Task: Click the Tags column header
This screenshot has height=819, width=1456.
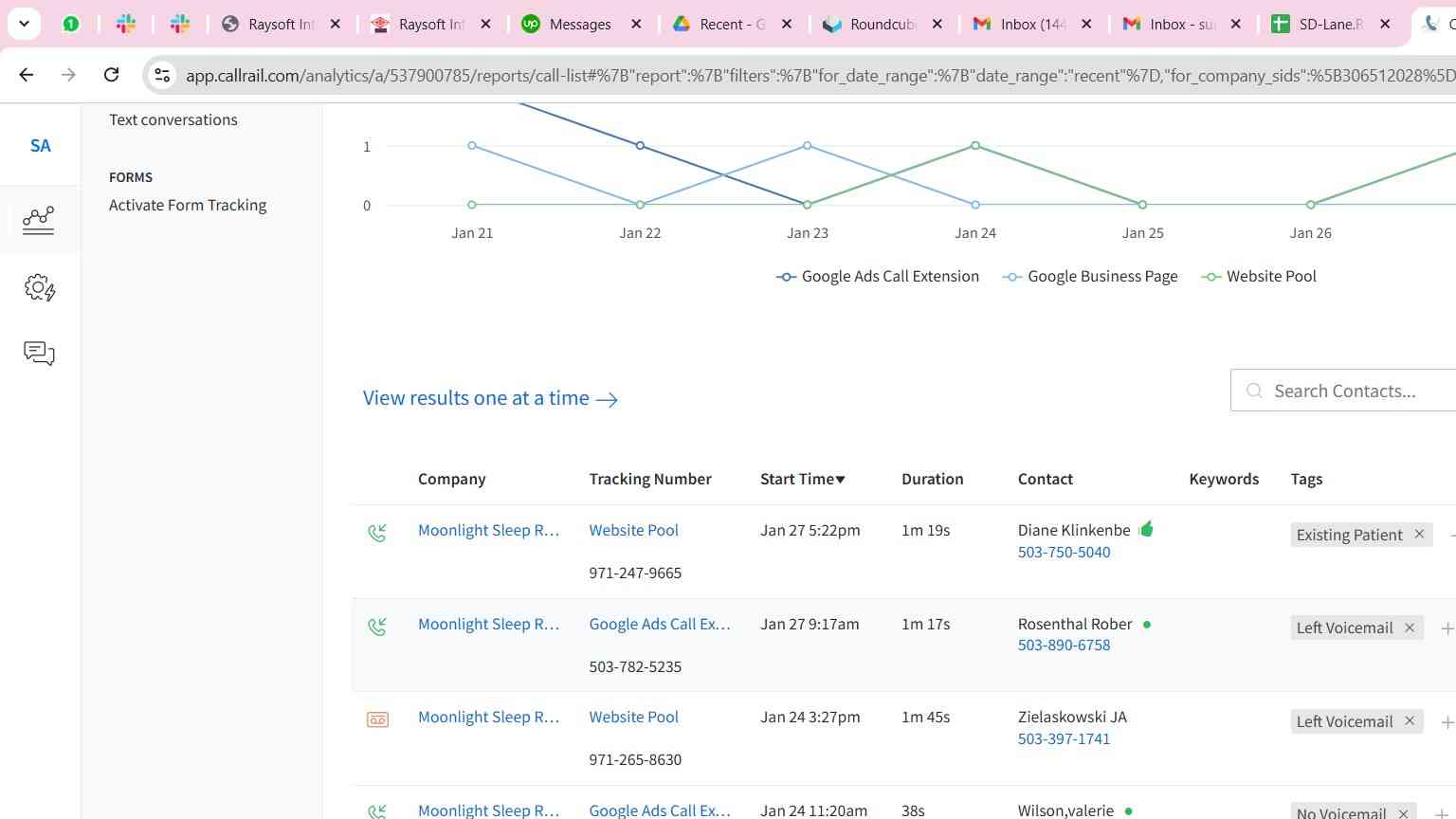Action: (x=1306, y=479)
